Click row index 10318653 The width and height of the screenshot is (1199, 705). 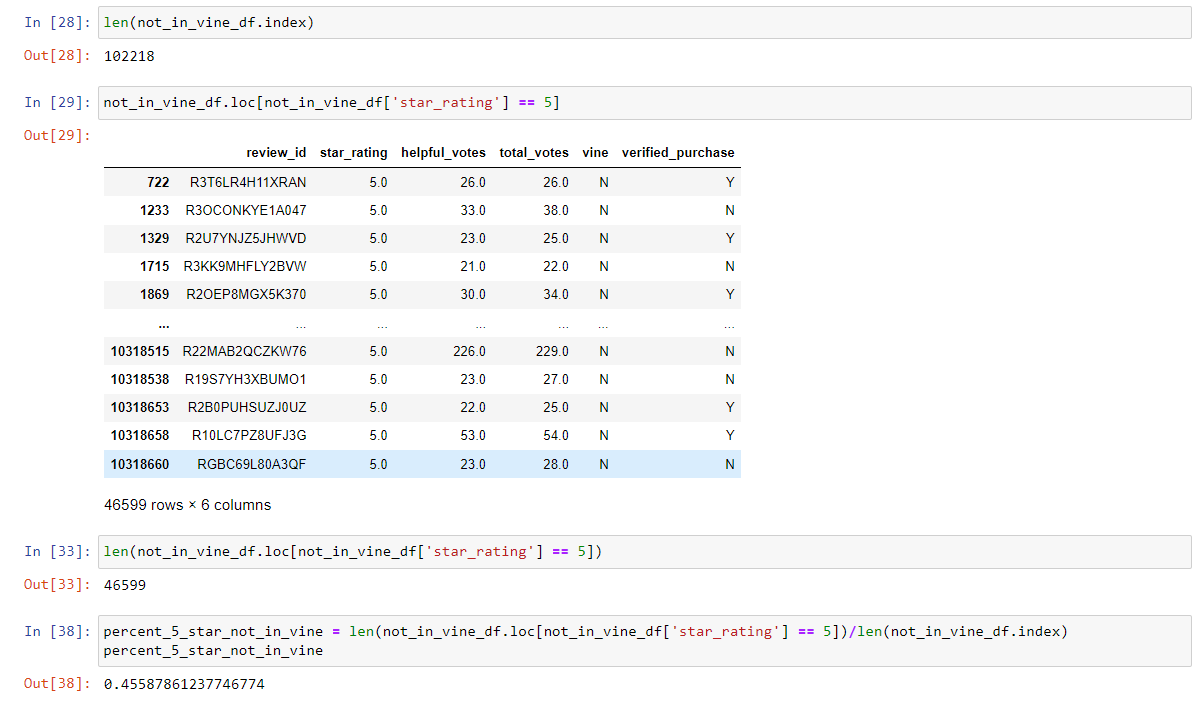point(140,408)
